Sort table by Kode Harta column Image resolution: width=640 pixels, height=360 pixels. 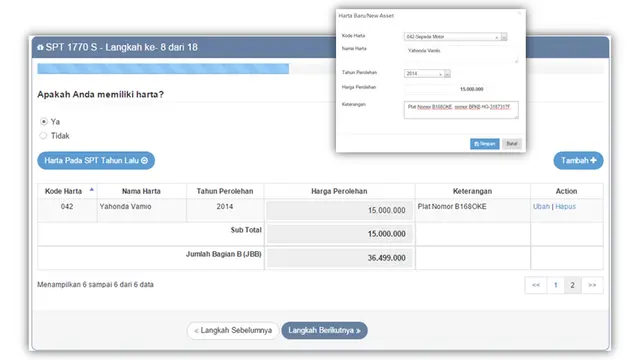[x=67, y=191]
